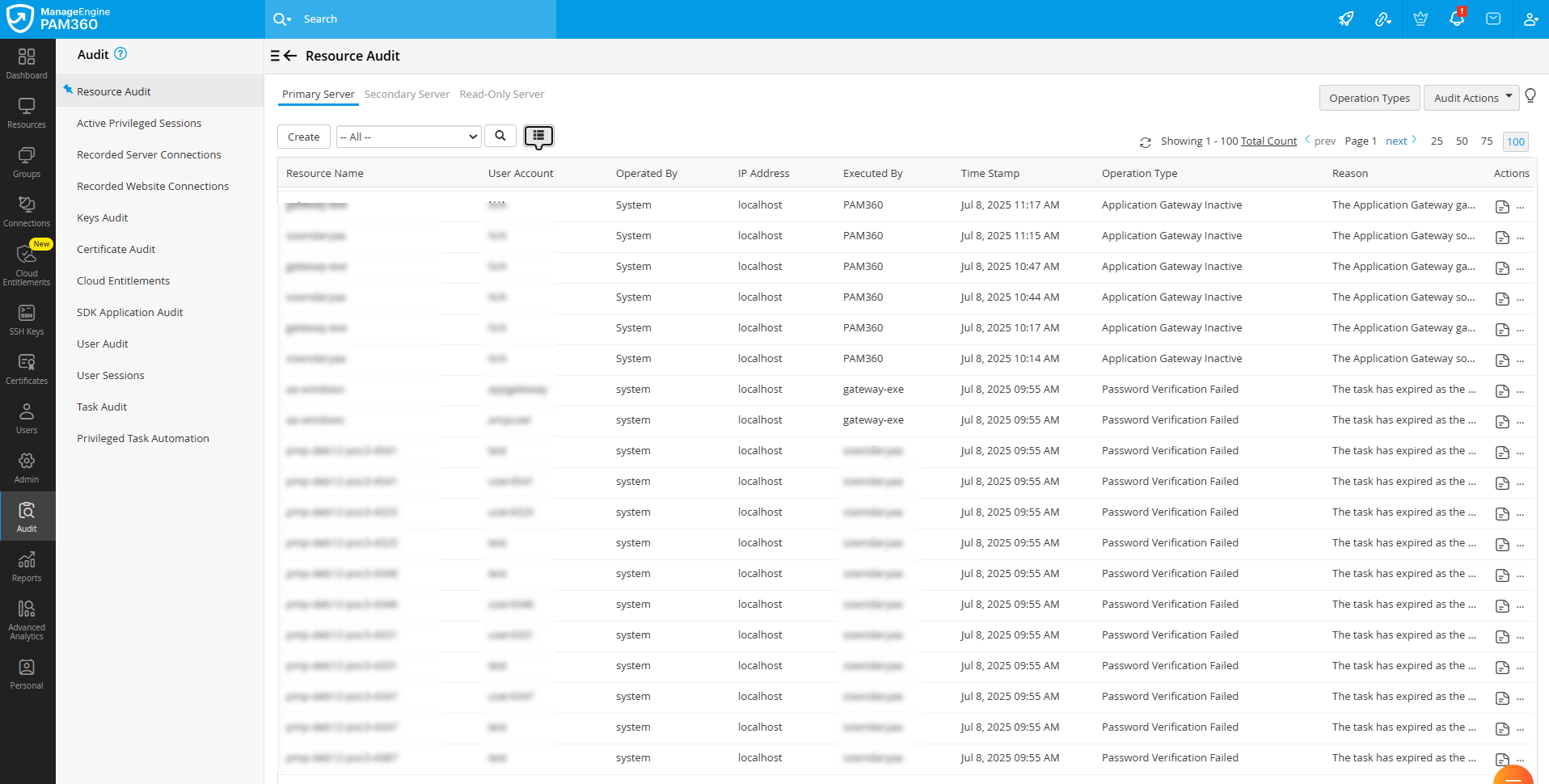This screenshot has height=784, width=1549.
Task: Click the rocket icon in top bar
Action: click(1346, 19)
